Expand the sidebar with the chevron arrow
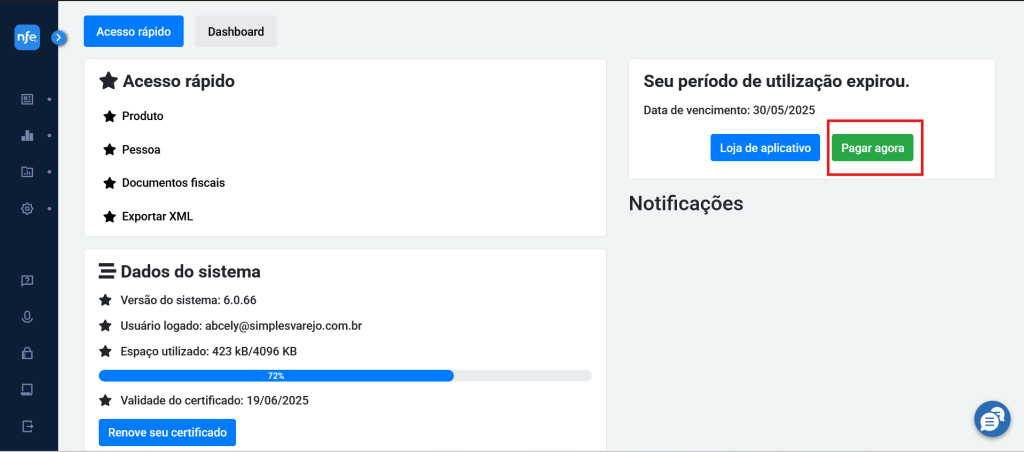The height and width of the screenshot is (452, 1024). tap(59, 38)
